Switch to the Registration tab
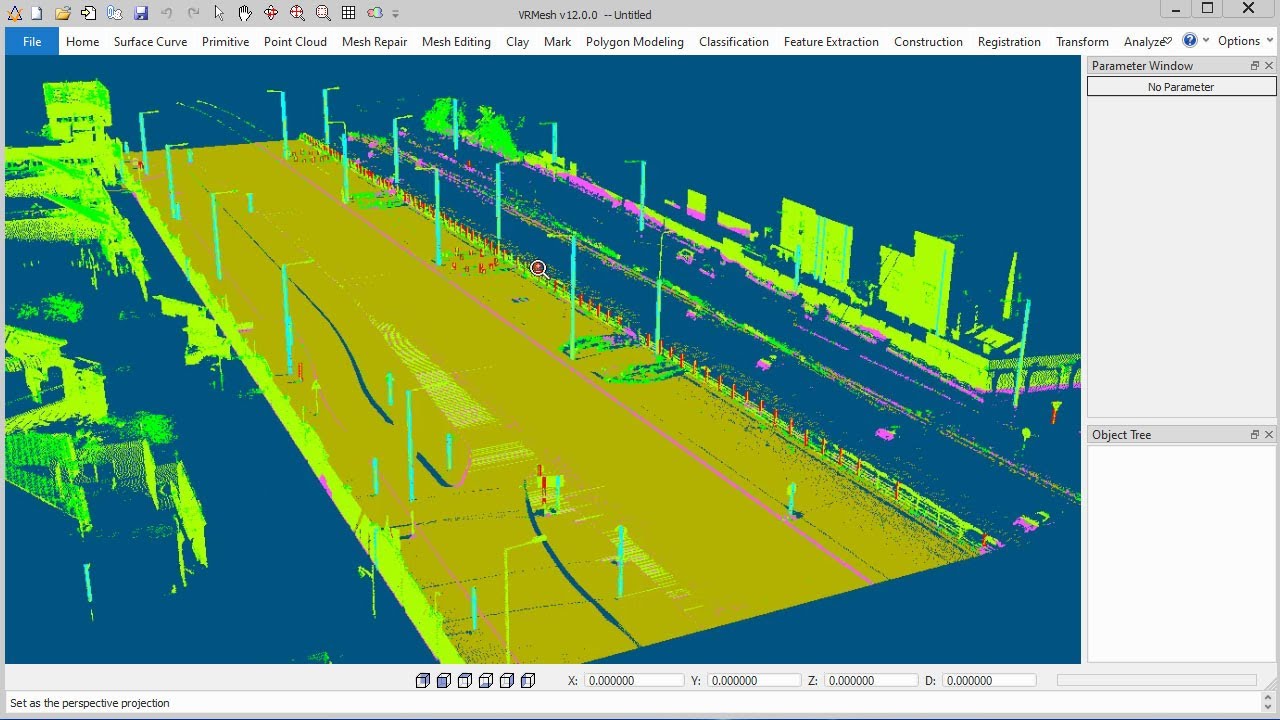Viewport: 1280px width, 720px height. coord(1009,41)
